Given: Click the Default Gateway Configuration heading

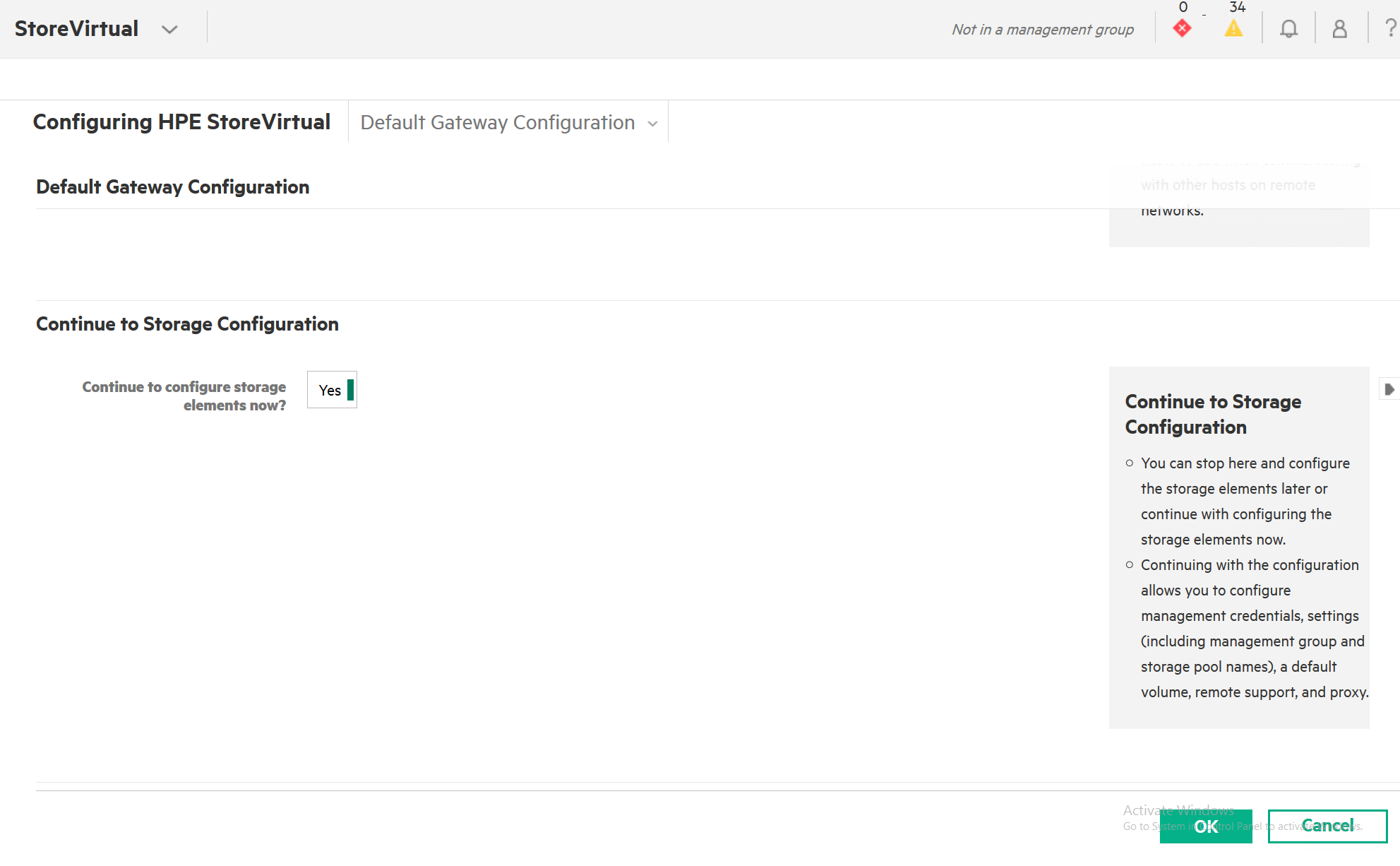Looking at the screenshot, I should pyautogui.click(x=173, y=186).
